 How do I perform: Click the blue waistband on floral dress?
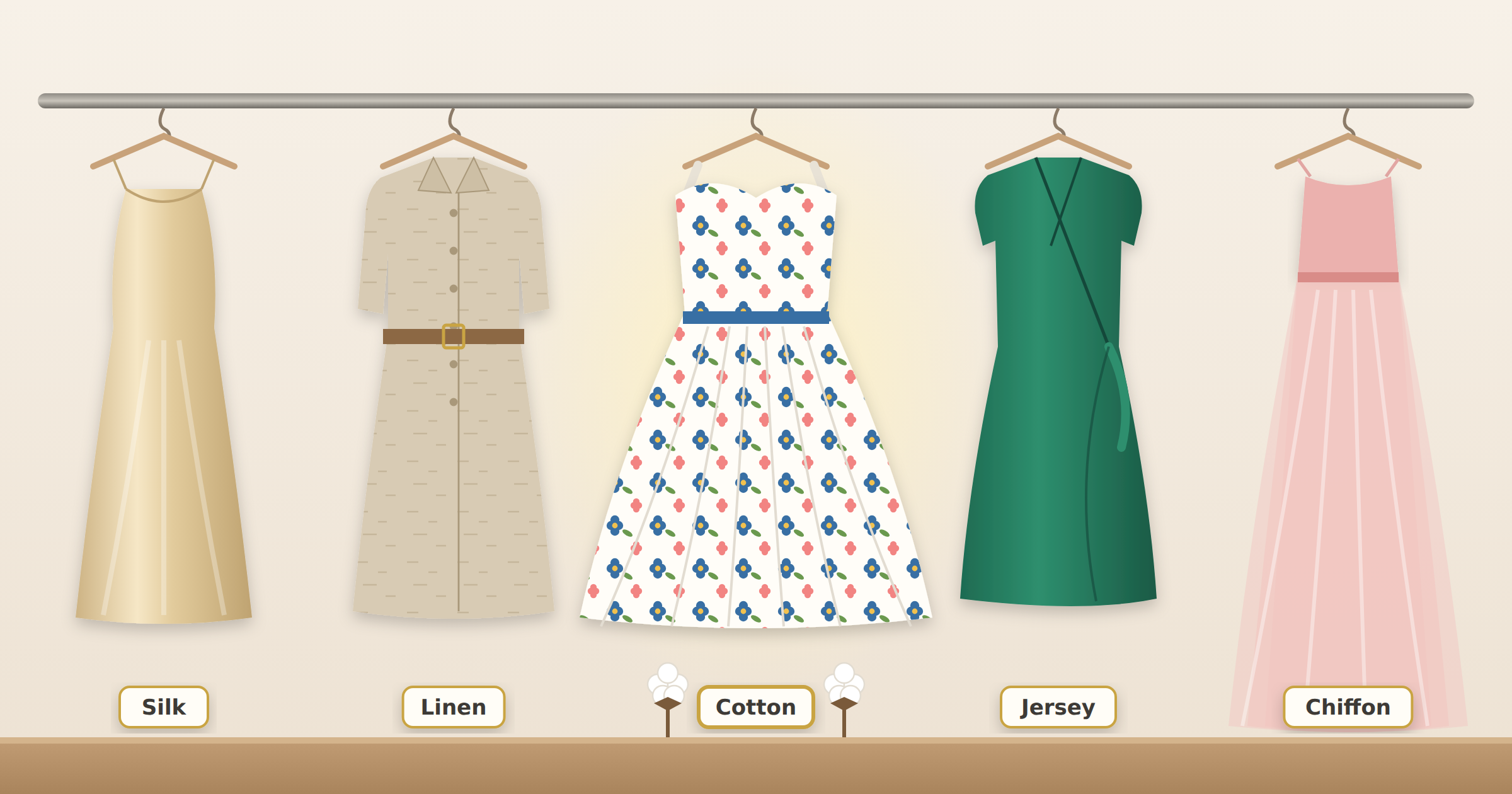tap(756, 318)
